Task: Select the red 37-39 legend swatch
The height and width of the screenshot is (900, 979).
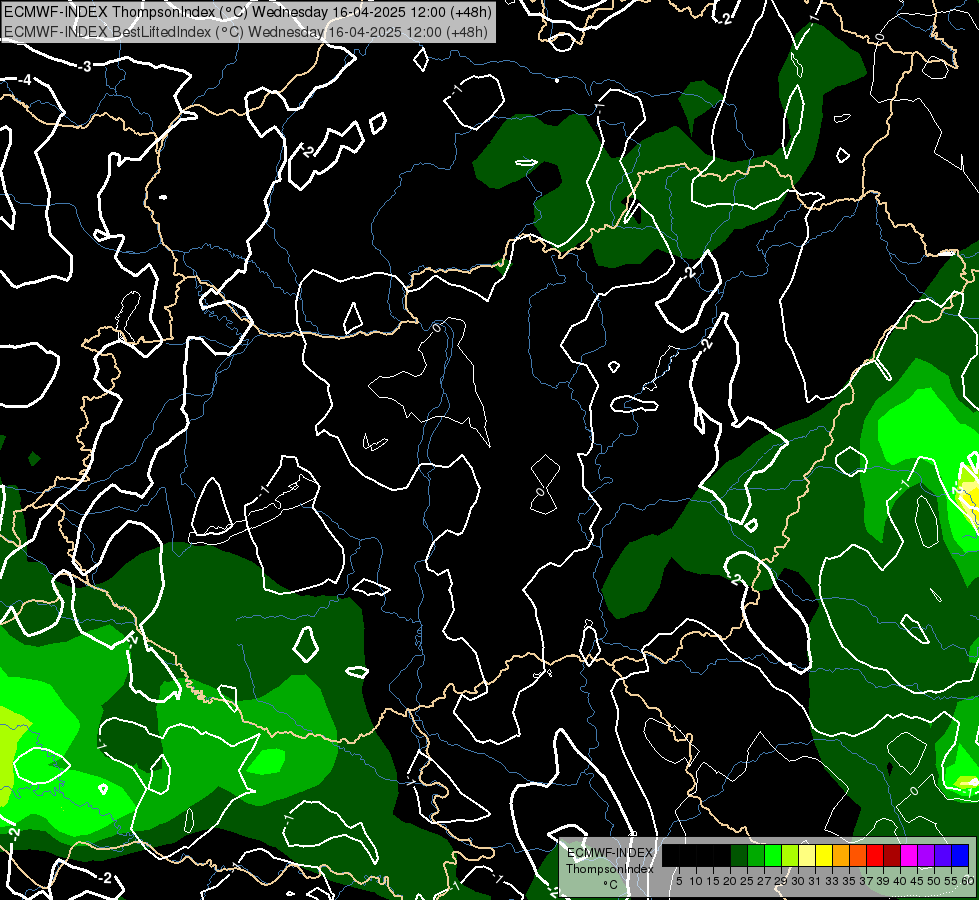Action: click(x=875, y=855)
